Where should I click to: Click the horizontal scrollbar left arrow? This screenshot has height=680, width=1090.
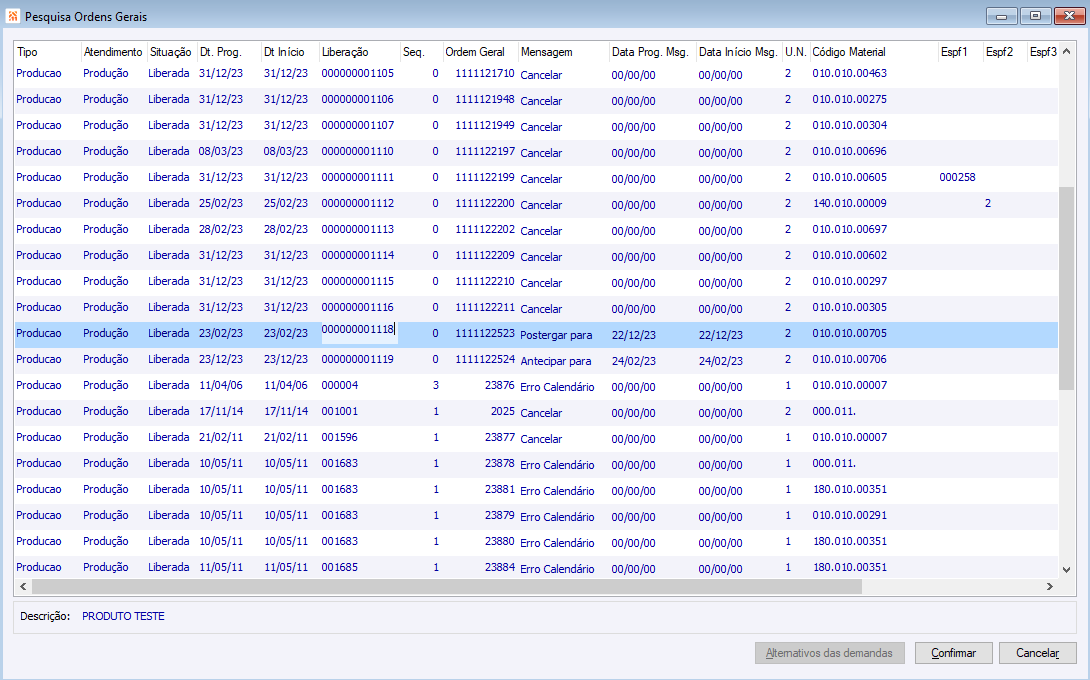click(23, 587)
